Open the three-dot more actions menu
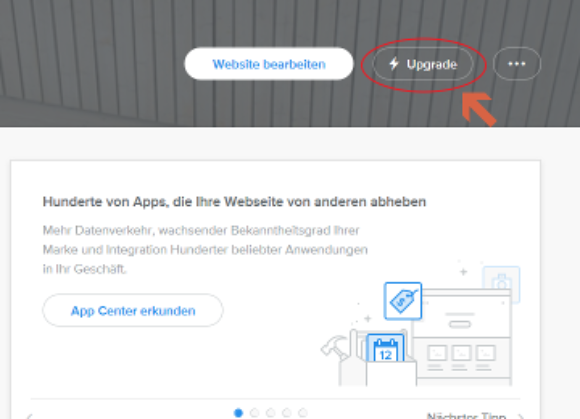The image size is (580, 419). point(517,64)
